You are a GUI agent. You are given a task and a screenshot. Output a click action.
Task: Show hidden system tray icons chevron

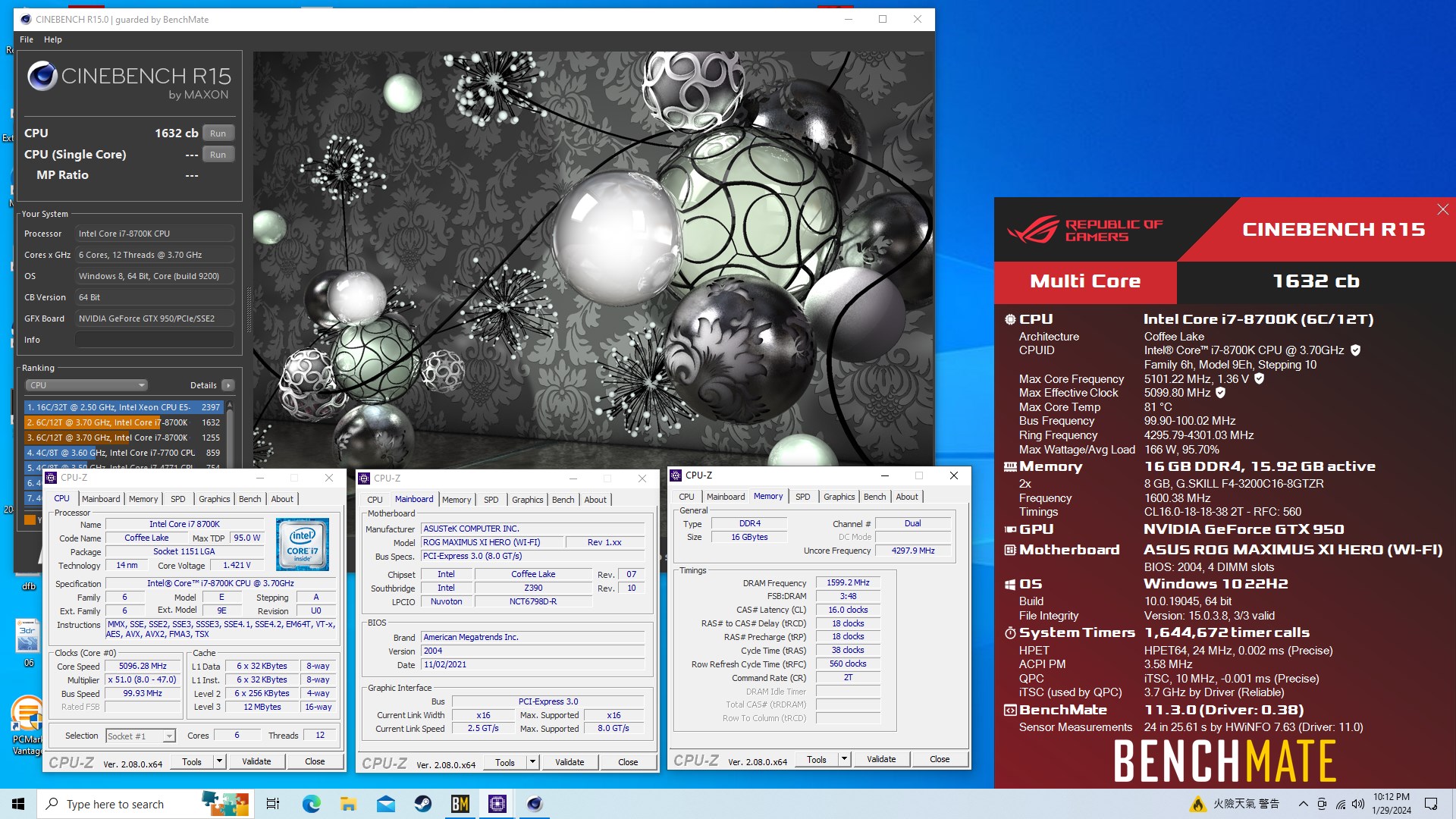click(x=1303, y=804)
